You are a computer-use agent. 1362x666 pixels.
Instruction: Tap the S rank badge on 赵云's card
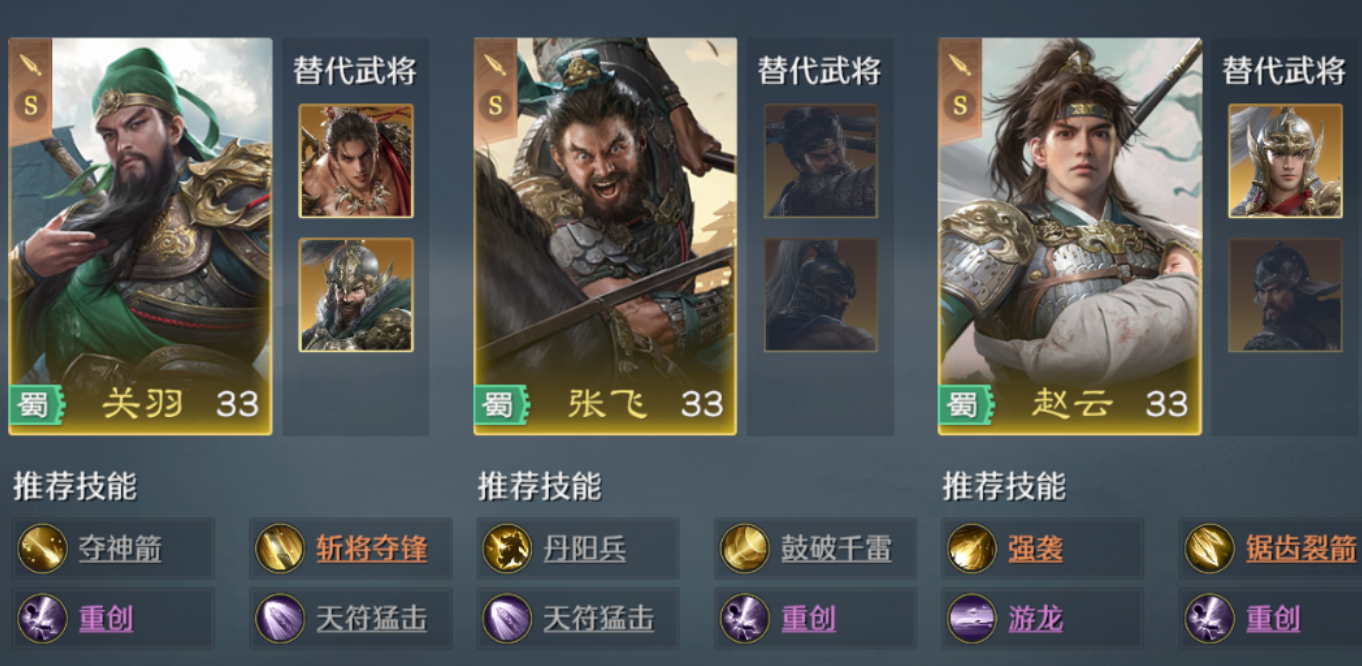[961, 106]
